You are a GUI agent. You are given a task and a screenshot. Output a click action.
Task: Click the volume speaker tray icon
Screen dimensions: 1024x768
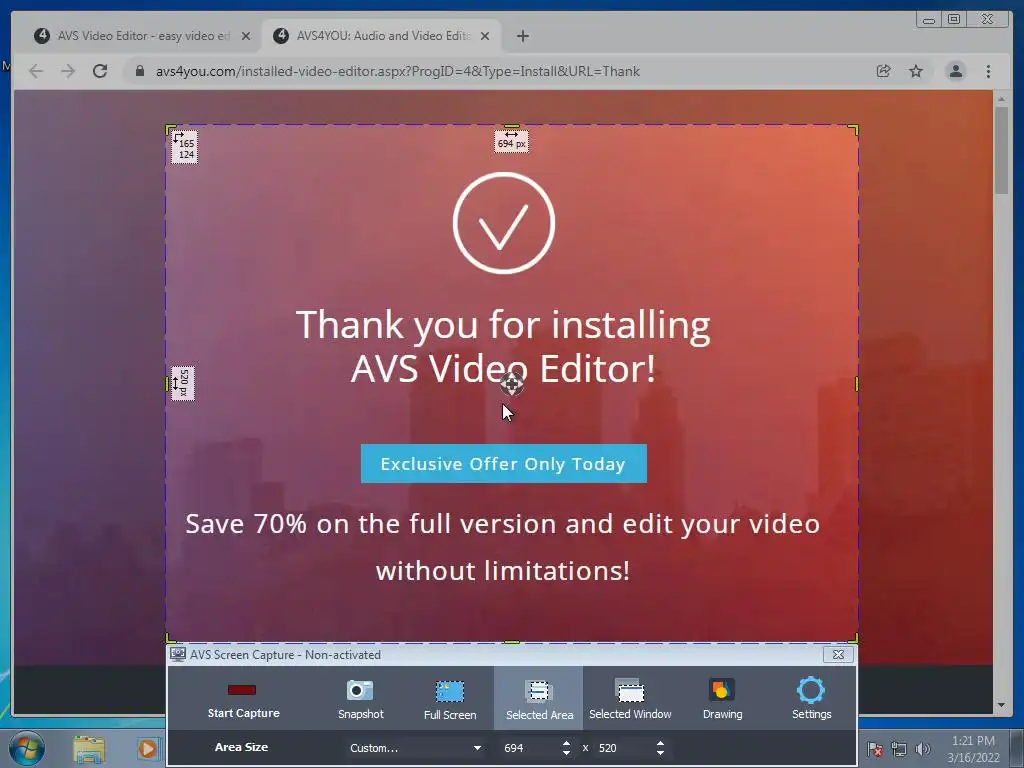(x=922, y=750)
